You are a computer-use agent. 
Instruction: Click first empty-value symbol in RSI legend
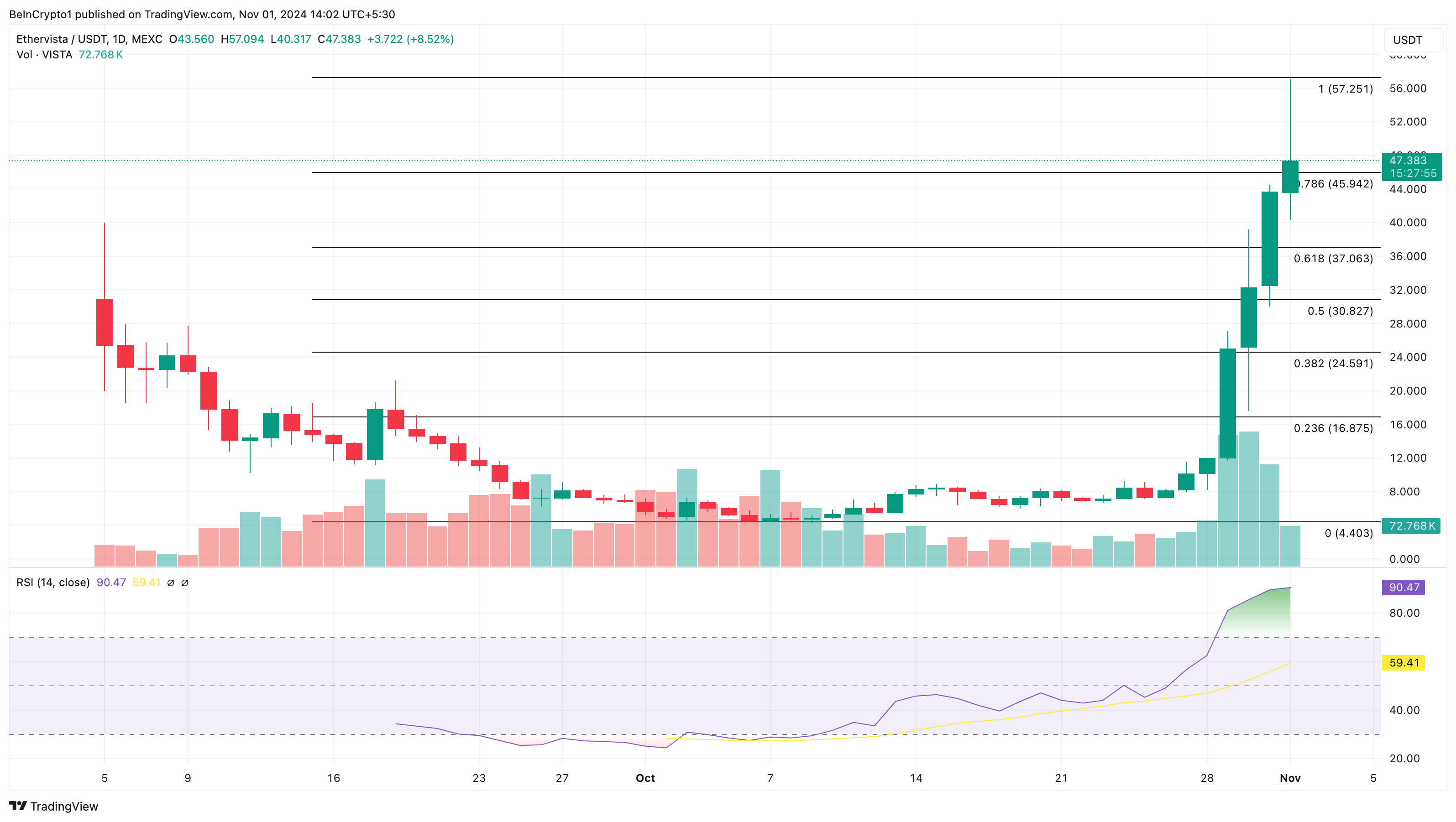[171, 583]
